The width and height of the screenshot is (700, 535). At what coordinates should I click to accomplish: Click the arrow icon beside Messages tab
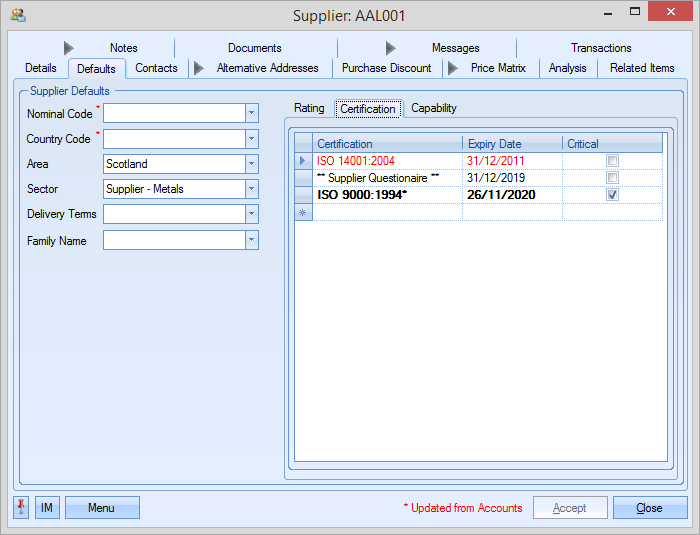pyautogui.click(x=391, y=48)
